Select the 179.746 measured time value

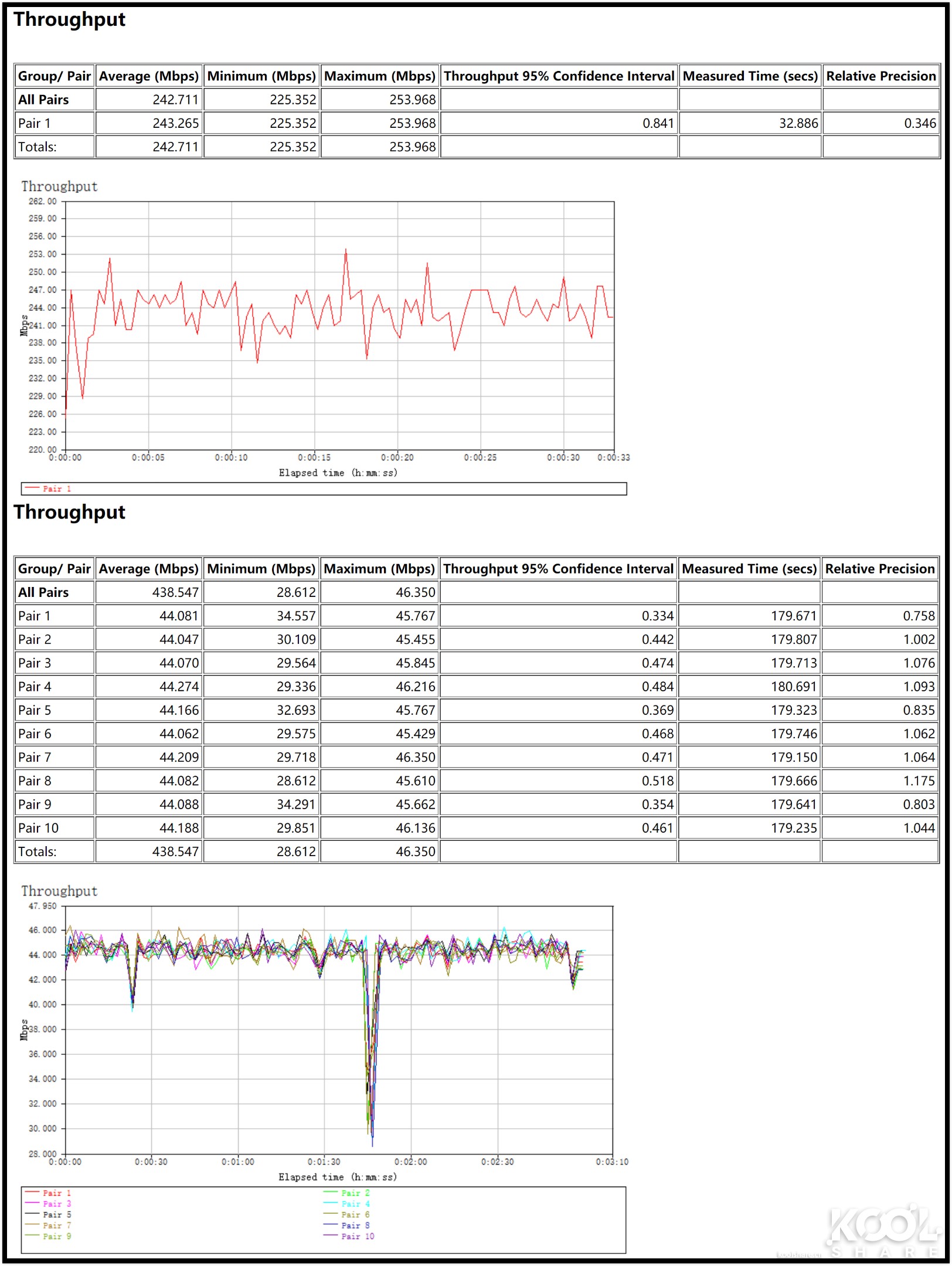pyautogui.click(x=794, y=734)
